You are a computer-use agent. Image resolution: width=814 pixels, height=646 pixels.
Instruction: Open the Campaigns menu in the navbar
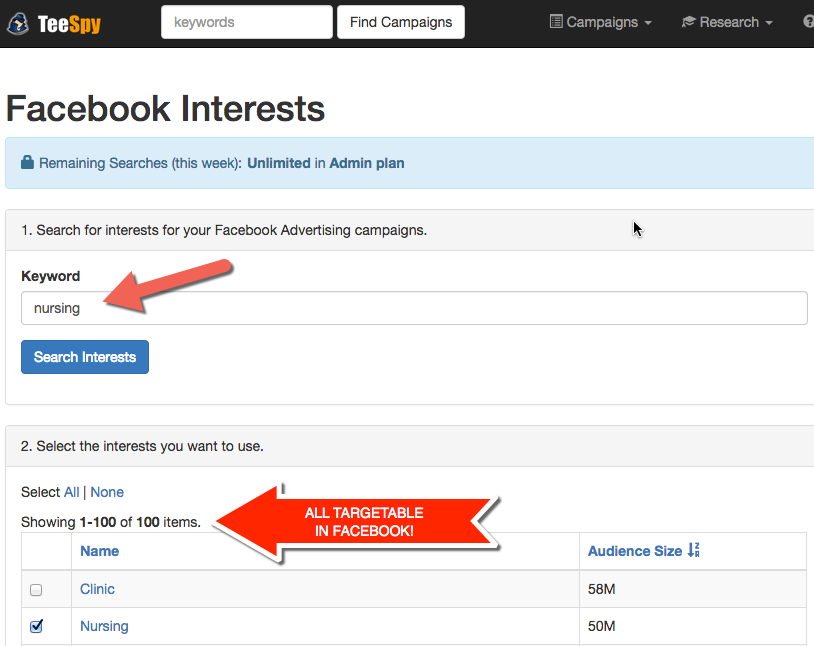[601, 22]
